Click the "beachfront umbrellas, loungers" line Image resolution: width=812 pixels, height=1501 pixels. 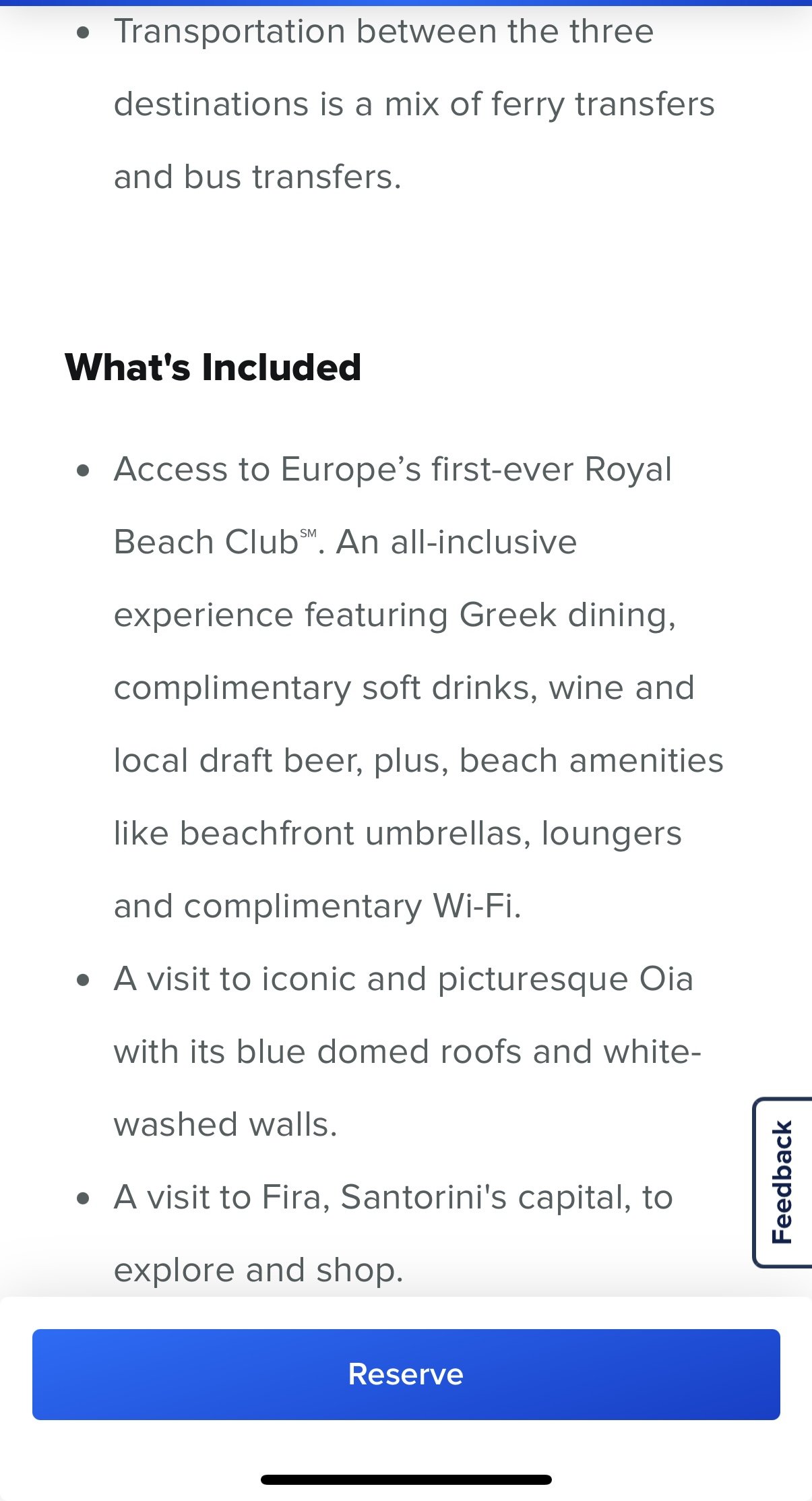tap(430, 834)
